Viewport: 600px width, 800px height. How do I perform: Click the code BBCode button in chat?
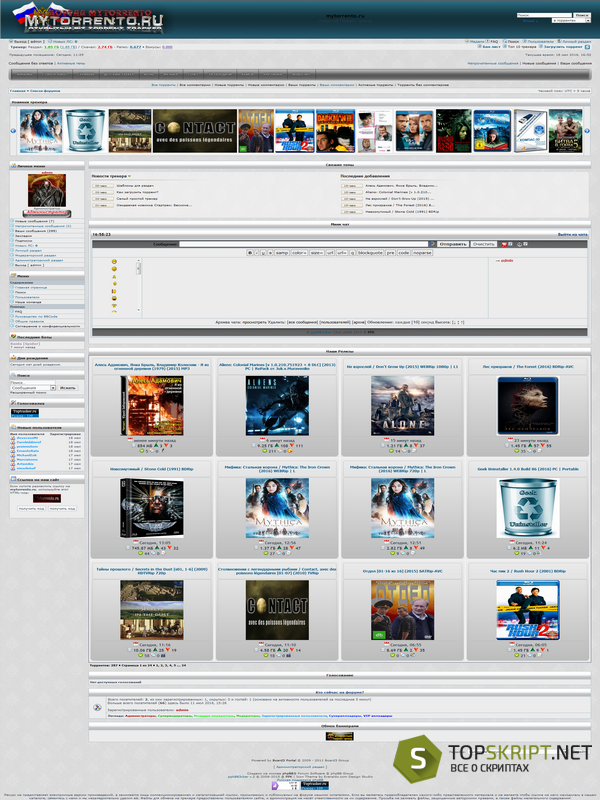tap(404, 253)
